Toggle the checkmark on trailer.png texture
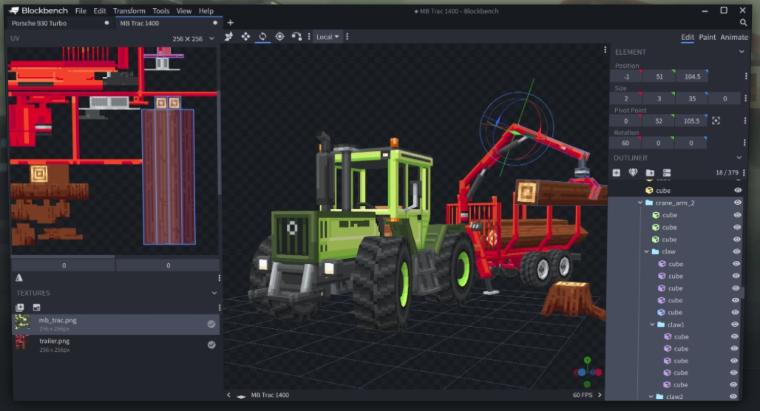This screenshot has width=760, height=411. [211, 344]
